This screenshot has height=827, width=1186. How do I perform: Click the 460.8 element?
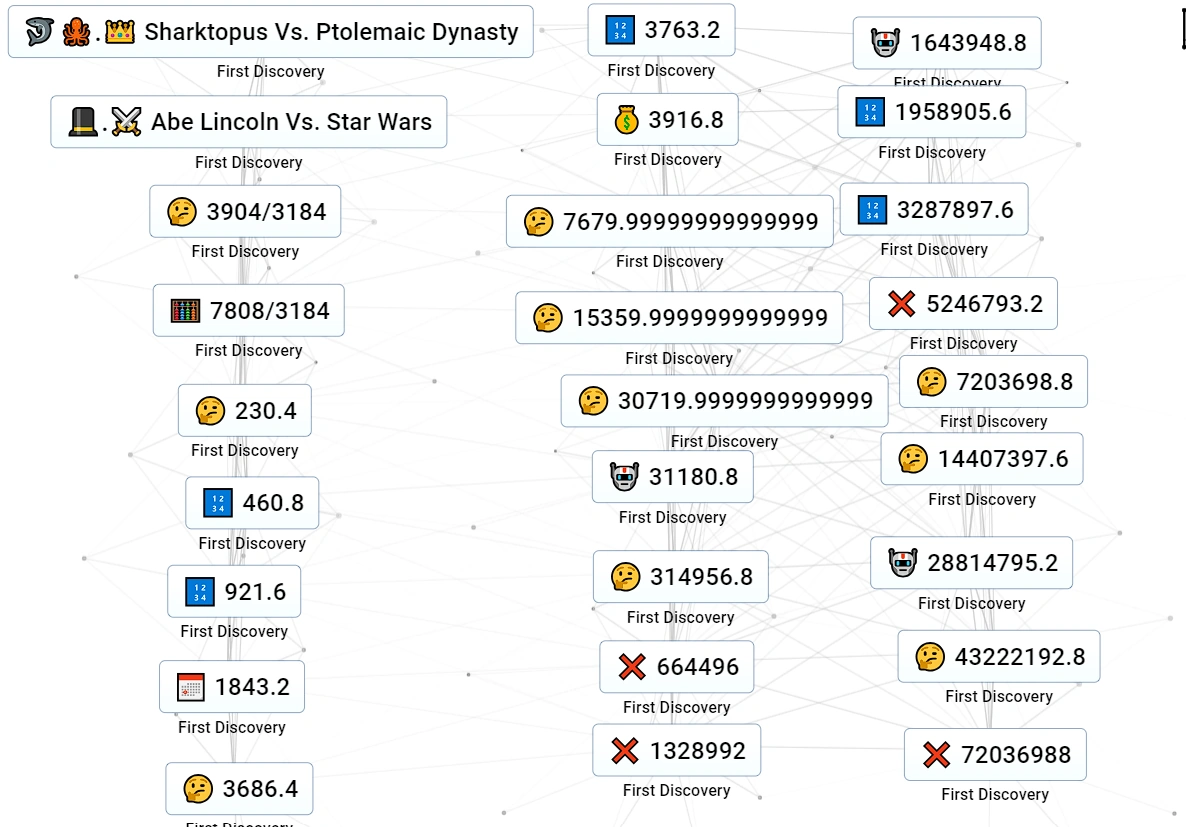click(252, 502)
